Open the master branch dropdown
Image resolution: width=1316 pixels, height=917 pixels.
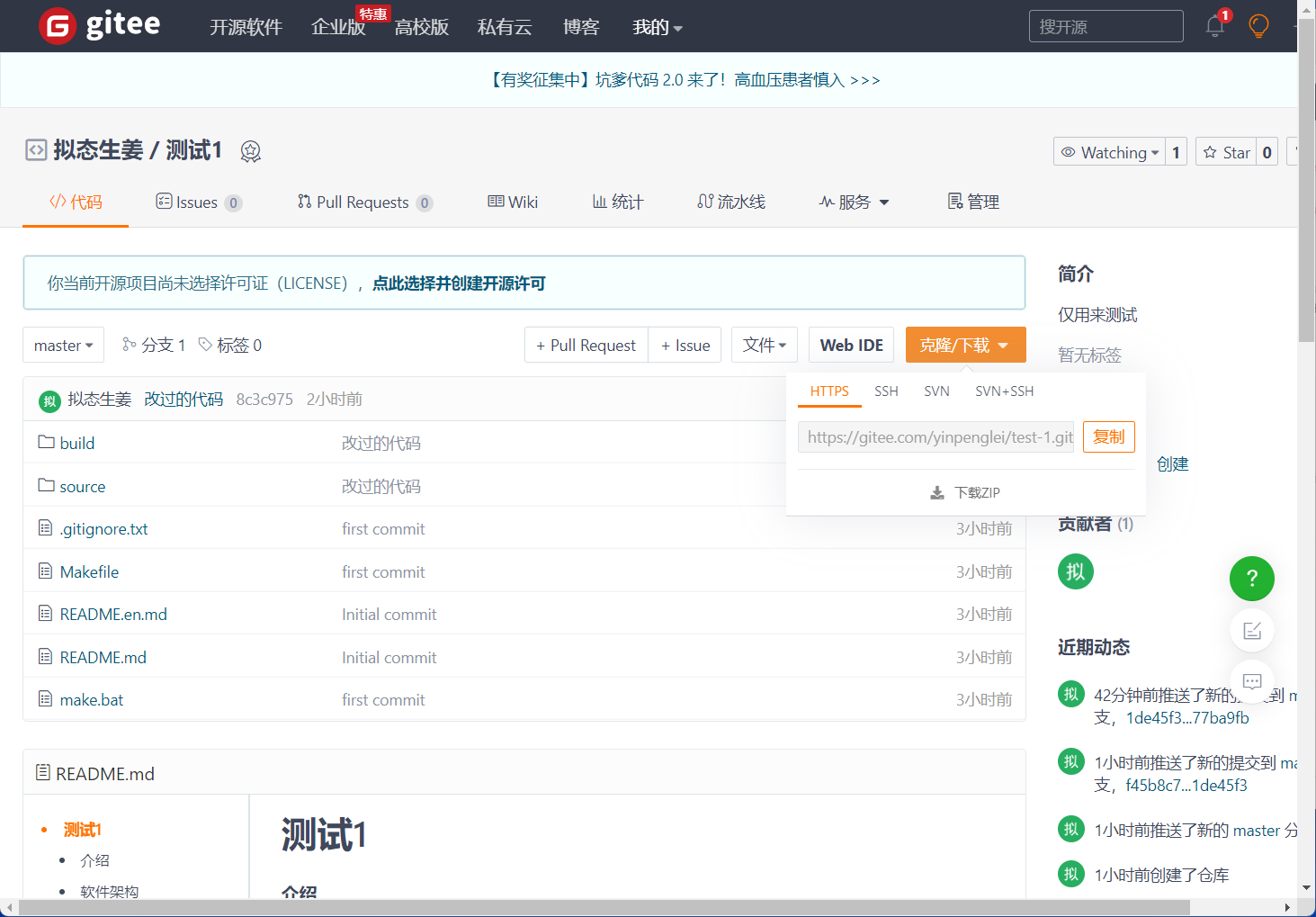point(63,346)
